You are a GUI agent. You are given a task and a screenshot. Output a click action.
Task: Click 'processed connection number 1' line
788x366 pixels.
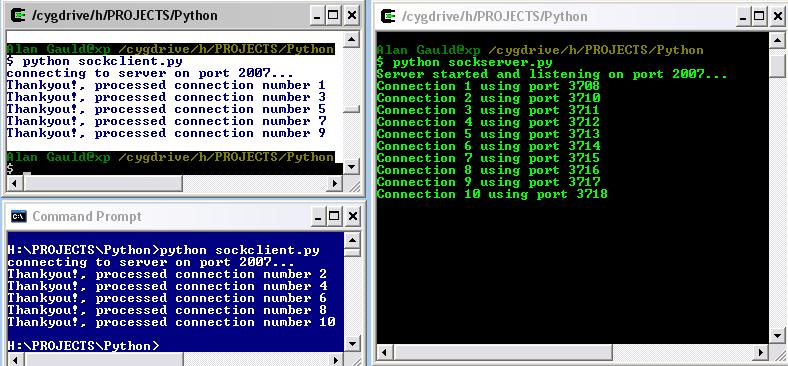tap(166, 85)
